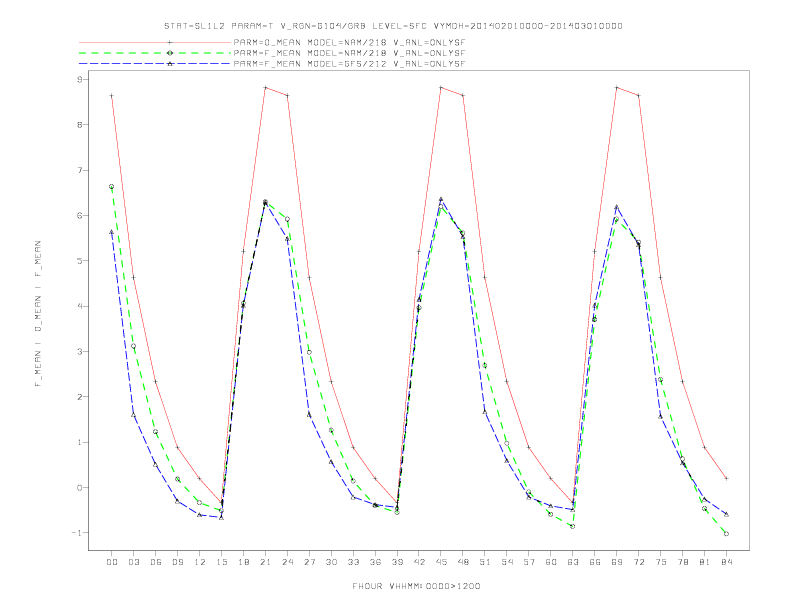Image resolution: width=792 pixels, height=612 pixels.
Task: Click x-axis tick label 51
Action: [485, 562]
